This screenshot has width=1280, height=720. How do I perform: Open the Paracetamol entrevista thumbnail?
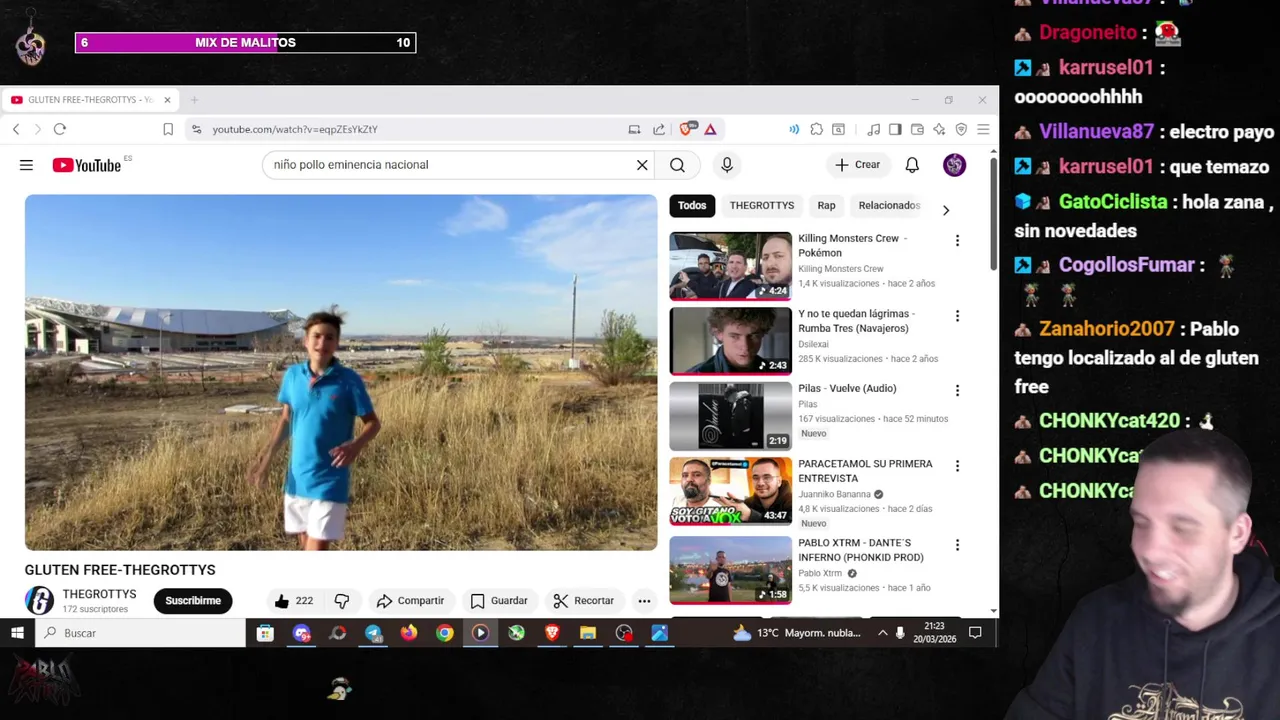pyautogui.click(x=730, y=491)
